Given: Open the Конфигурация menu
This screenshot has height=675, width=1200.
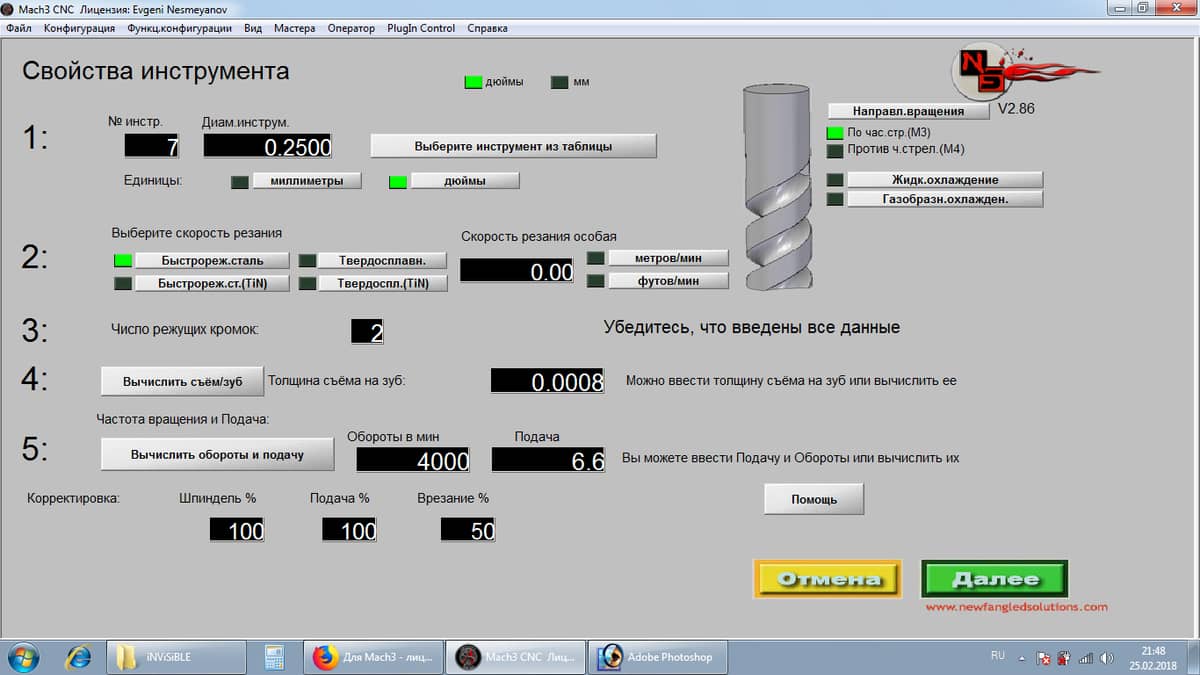Looking at the screenshot, I should click(x=79, y=28).
